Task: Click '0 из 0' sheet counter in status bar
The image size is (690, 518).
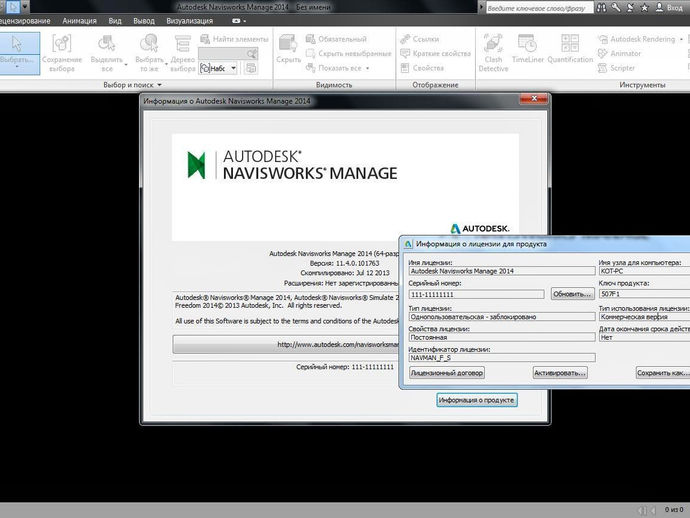Action: click(674, 510)
